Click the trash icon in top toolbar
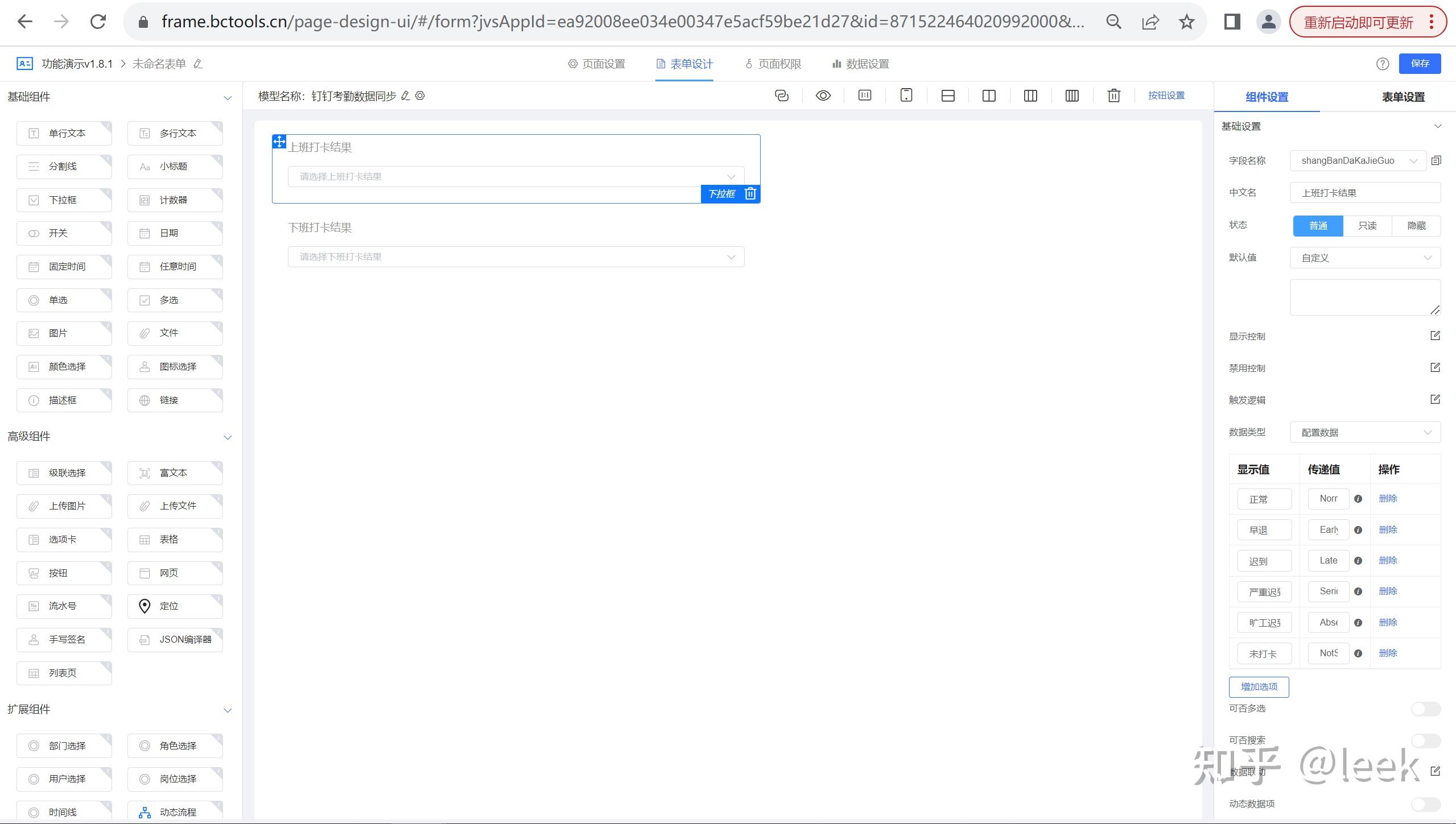The width and height of the screenshot is (1456, 824). [1113, 96]
